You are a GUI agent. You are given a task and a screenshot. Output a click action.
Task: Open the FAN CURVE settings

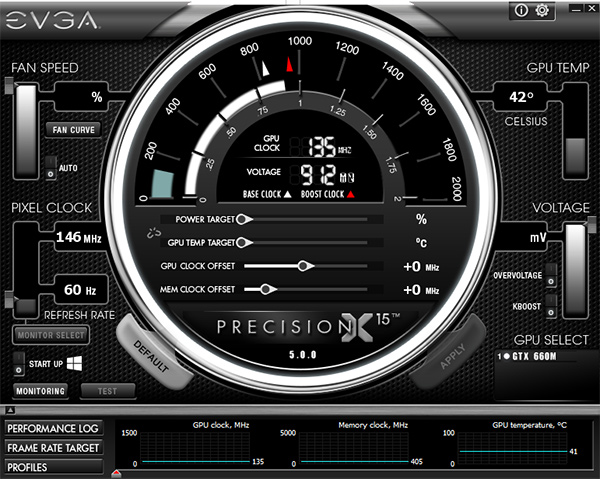coord(73,130)
